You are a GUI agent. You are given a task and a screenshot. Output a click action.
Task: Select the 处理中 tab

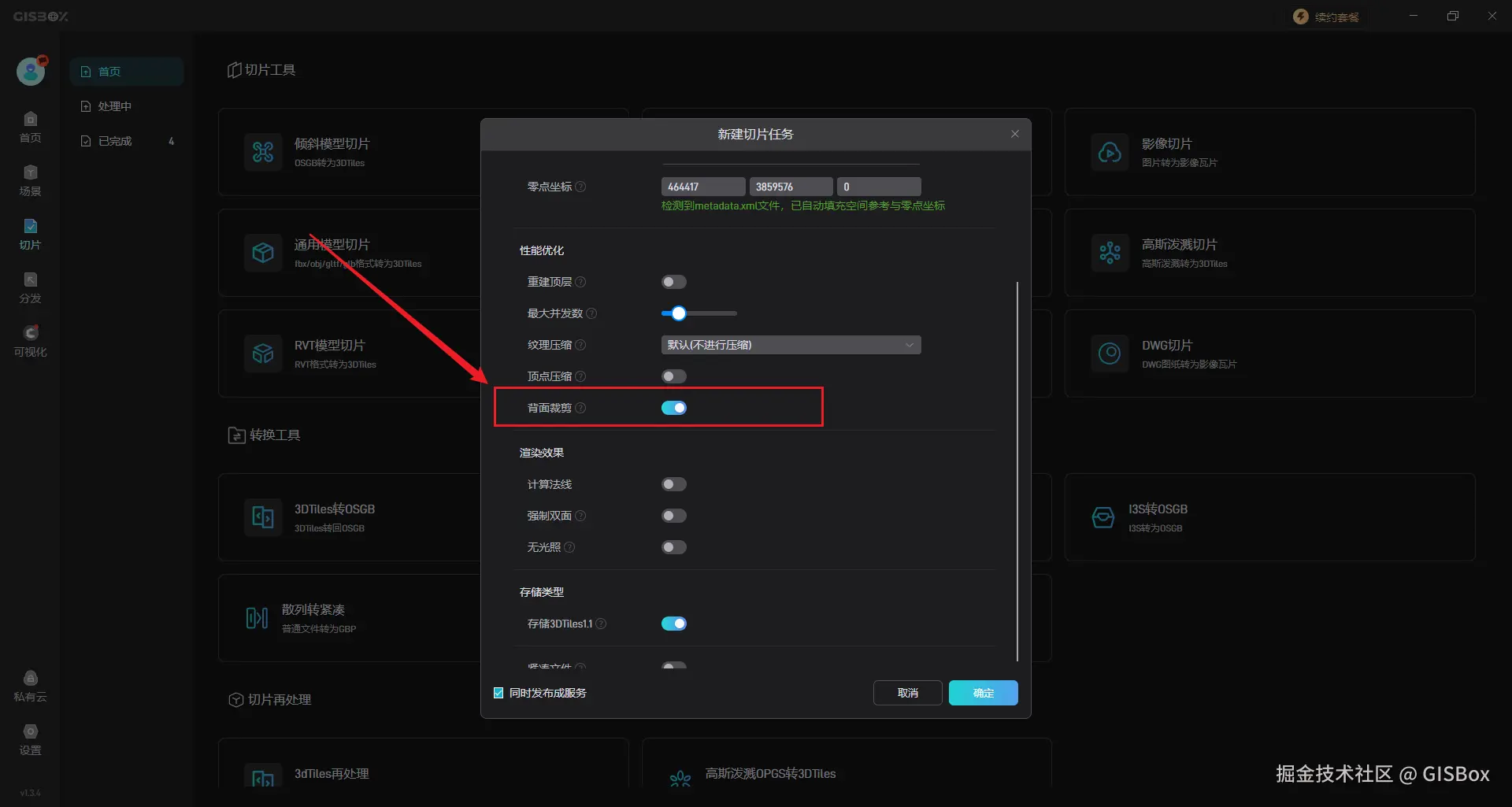pos(127,106)
